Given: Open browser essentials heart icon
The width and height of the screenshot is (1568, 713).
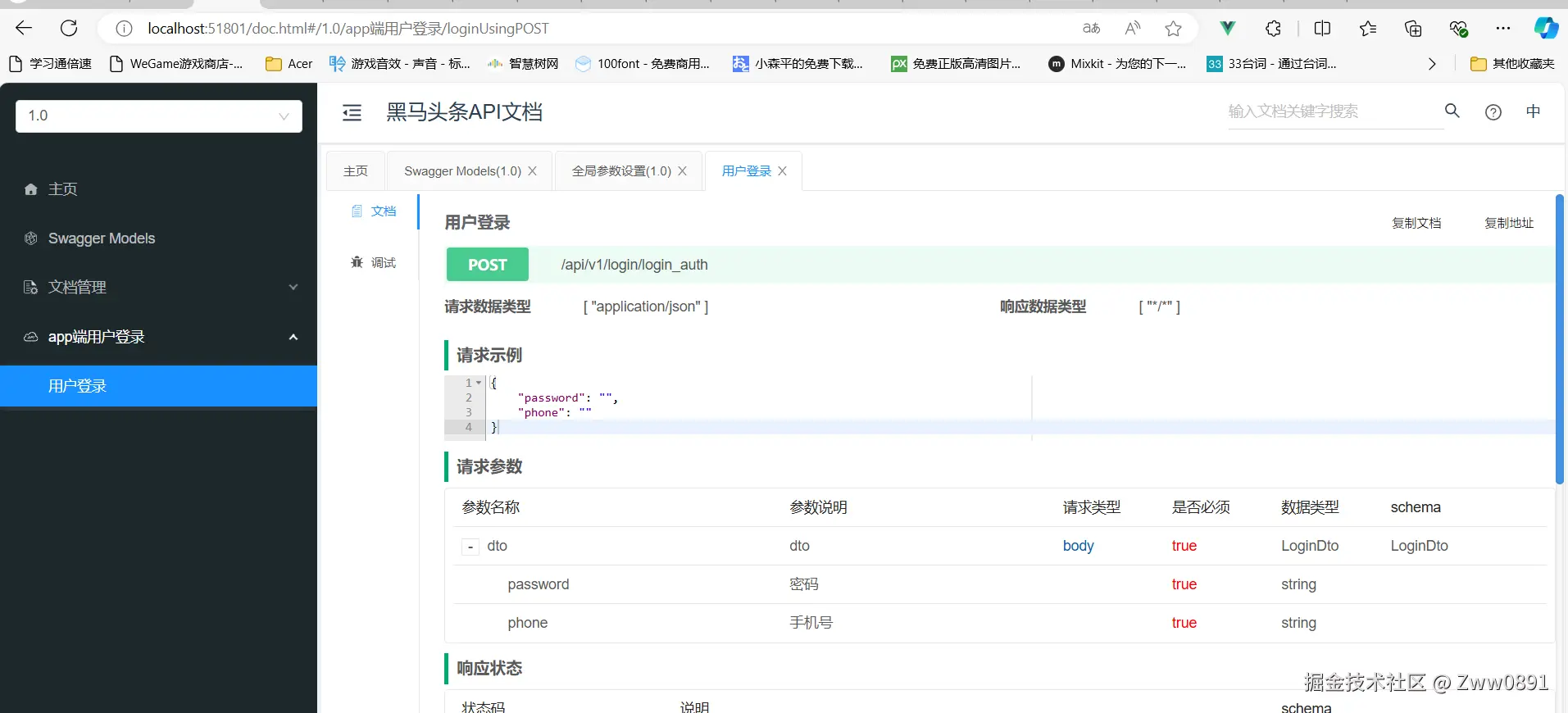Looking at the screenshot, I should [1458, 29].
